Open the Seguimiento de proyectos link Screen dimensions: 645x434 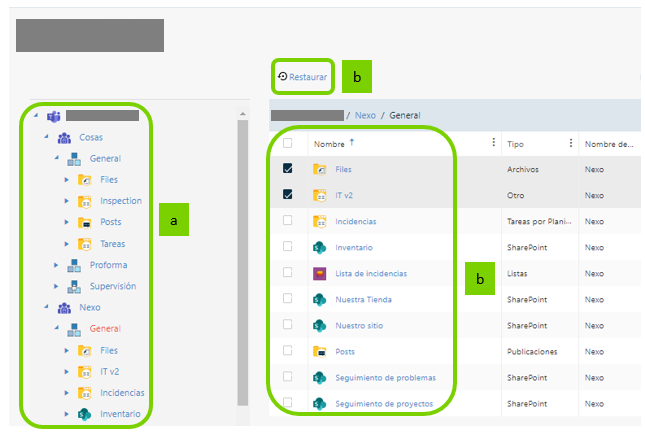click(384, 404)
